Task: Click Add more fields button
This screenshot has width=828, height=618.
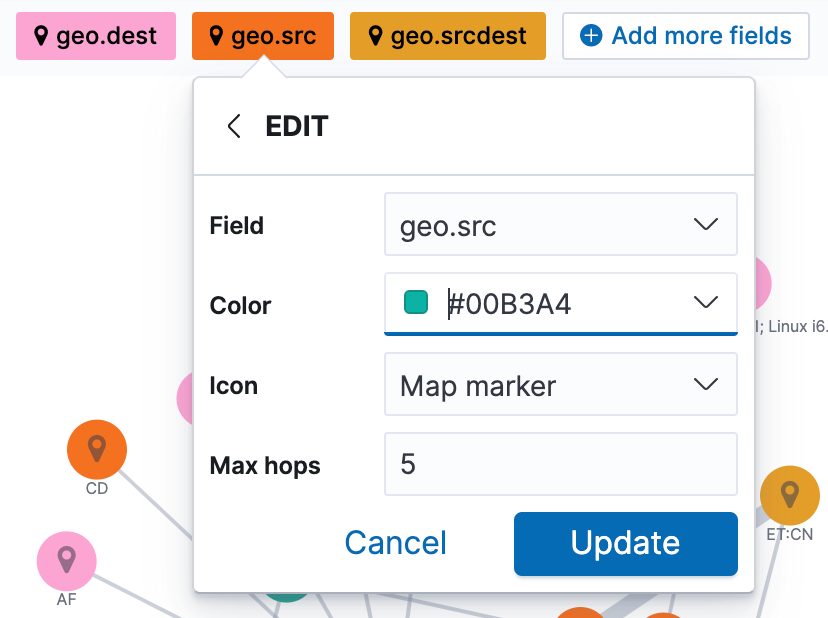Action: click(x=685, y=36)
